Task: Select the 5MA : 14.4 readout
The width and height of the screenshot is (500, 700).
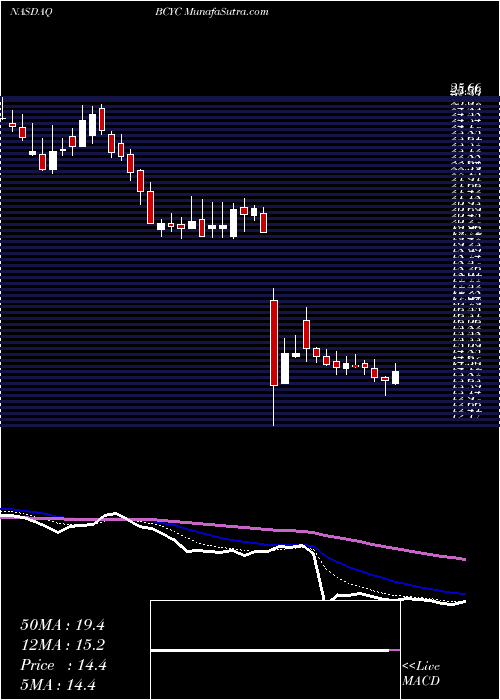Action: tap(58, 684)
